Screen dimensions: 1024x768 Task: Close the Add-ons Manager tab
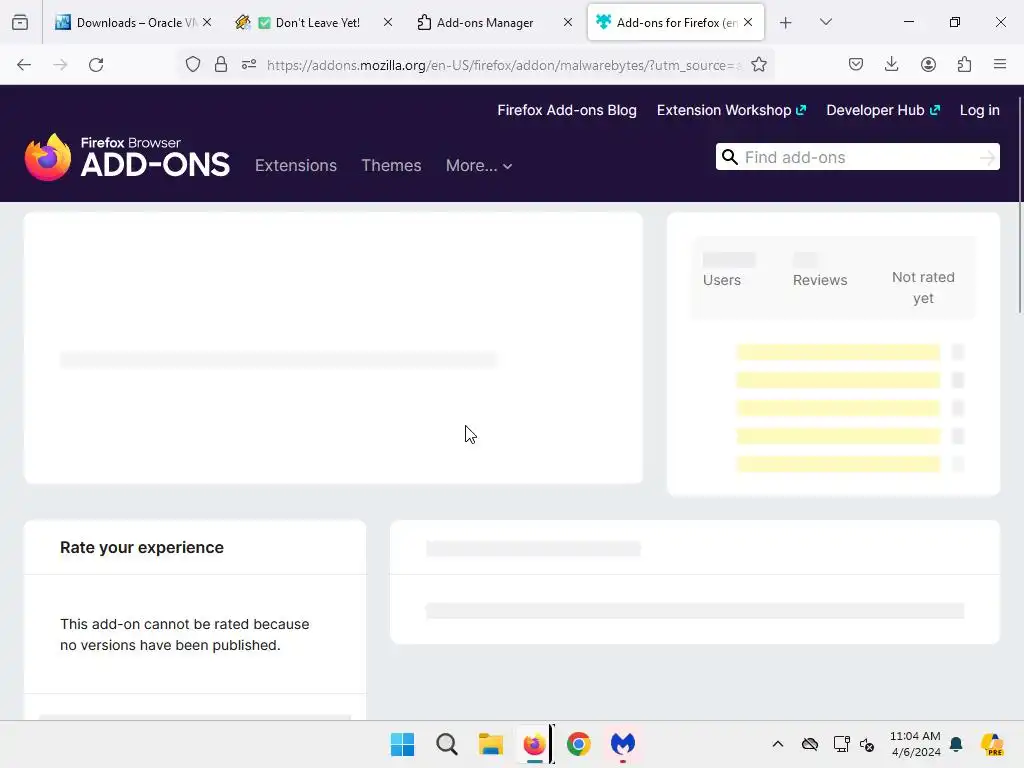[568, 22]
